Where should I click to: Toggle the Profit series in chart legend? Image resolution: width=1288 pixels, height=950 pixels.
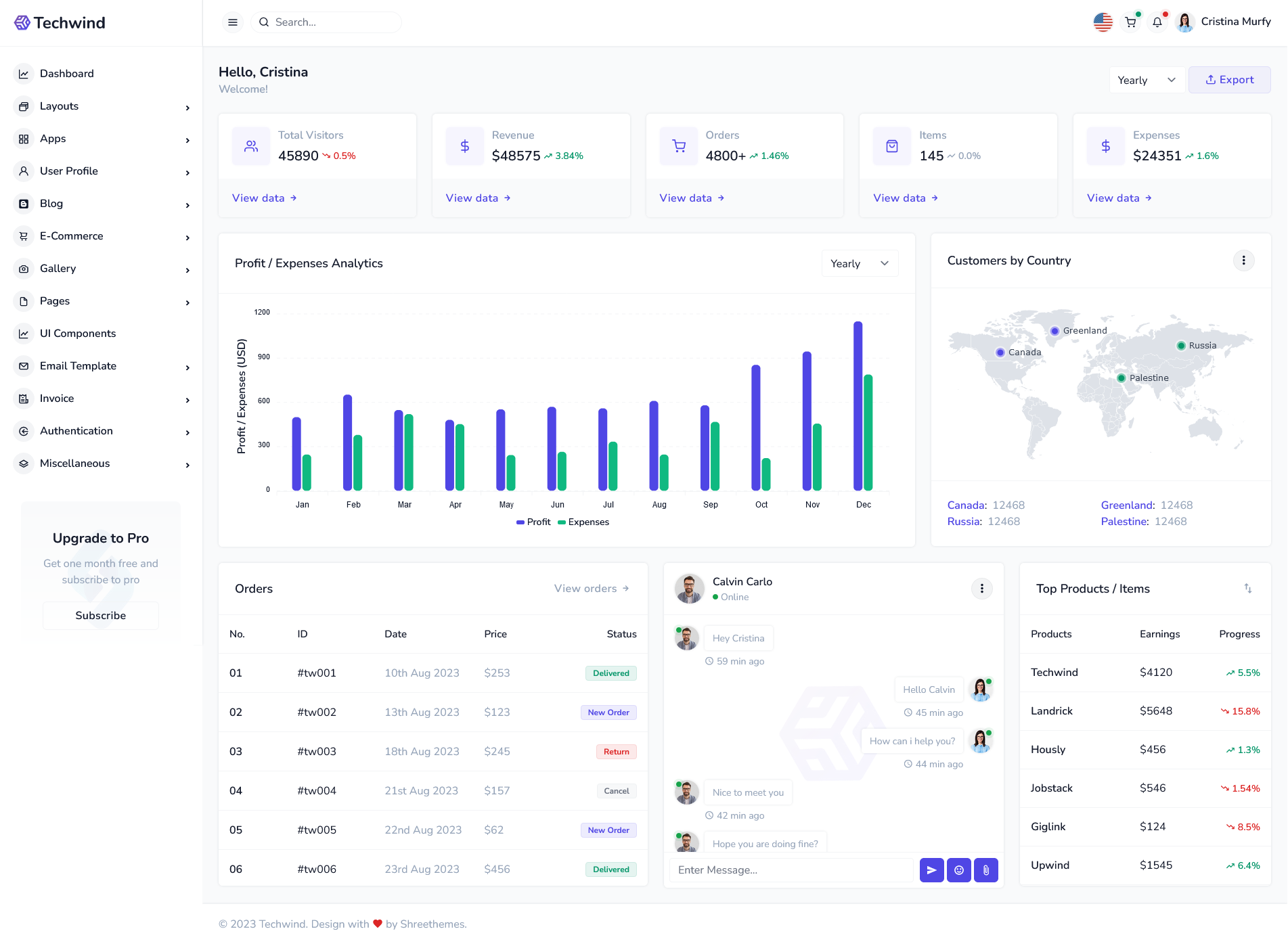533,522
